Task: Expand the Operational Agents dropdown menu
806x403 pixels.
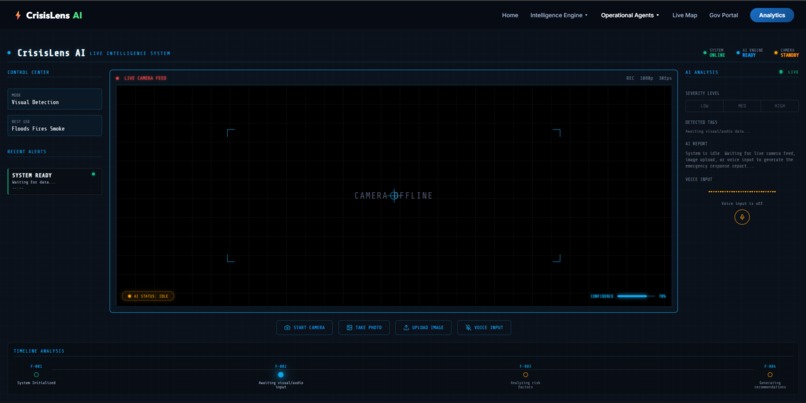Action: pyautogui.click(x=630, y=15)
